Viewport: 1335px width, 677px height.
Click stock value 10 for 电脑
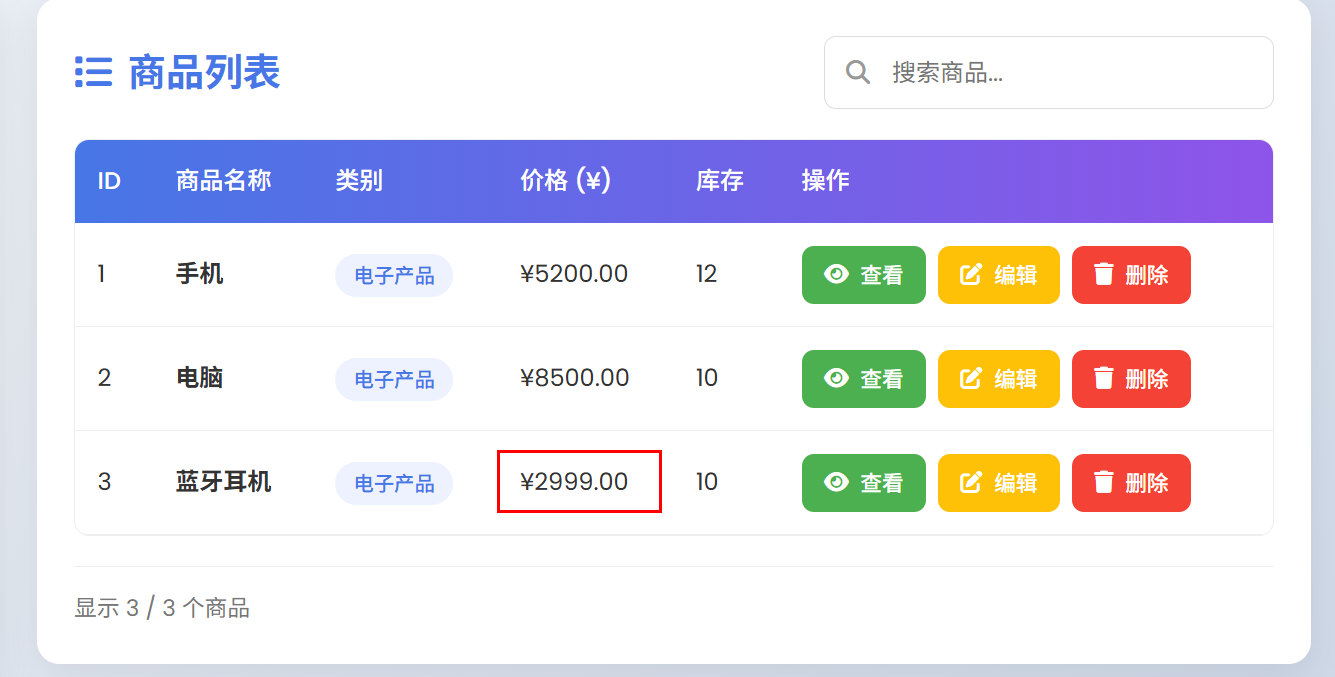pyautogui.click(x=707, y=378)
